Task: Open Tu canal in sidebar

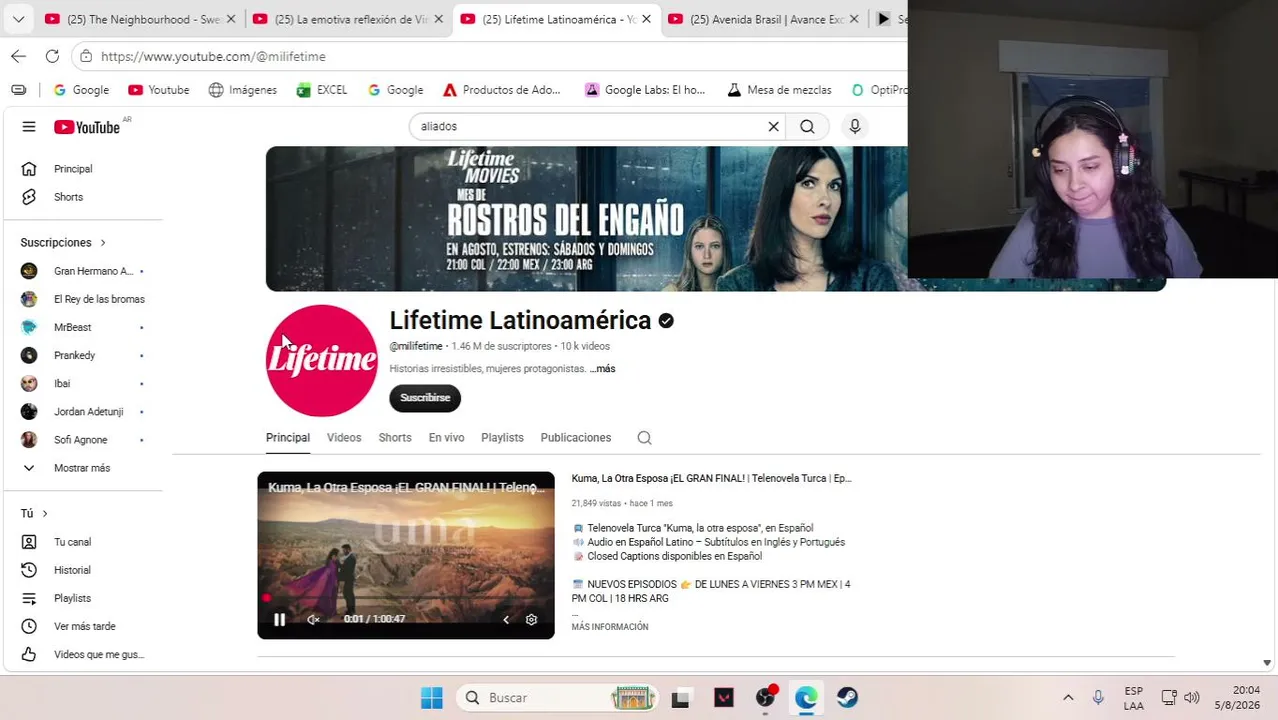Action: [83, 542]
